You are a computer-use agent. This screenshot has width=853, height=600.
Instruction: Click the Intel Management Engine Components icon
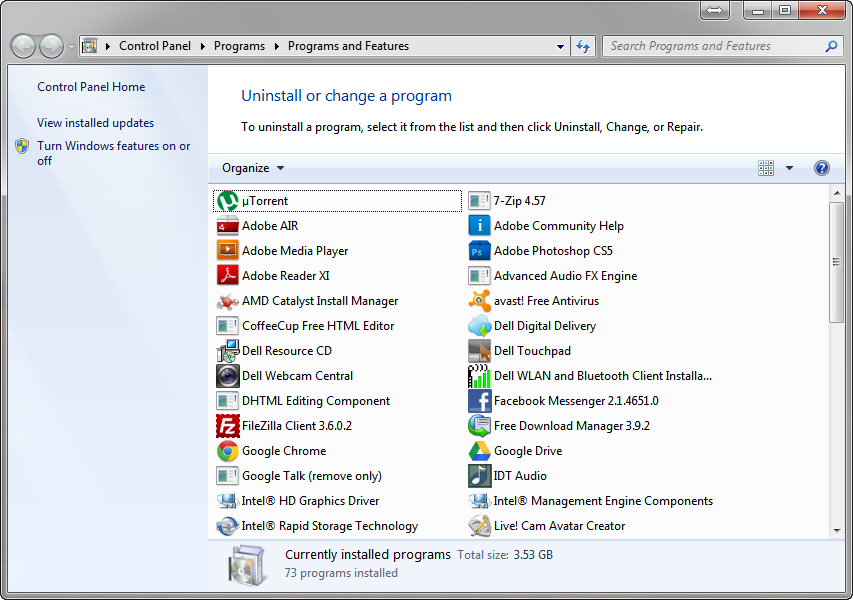[x=479, y=502]
